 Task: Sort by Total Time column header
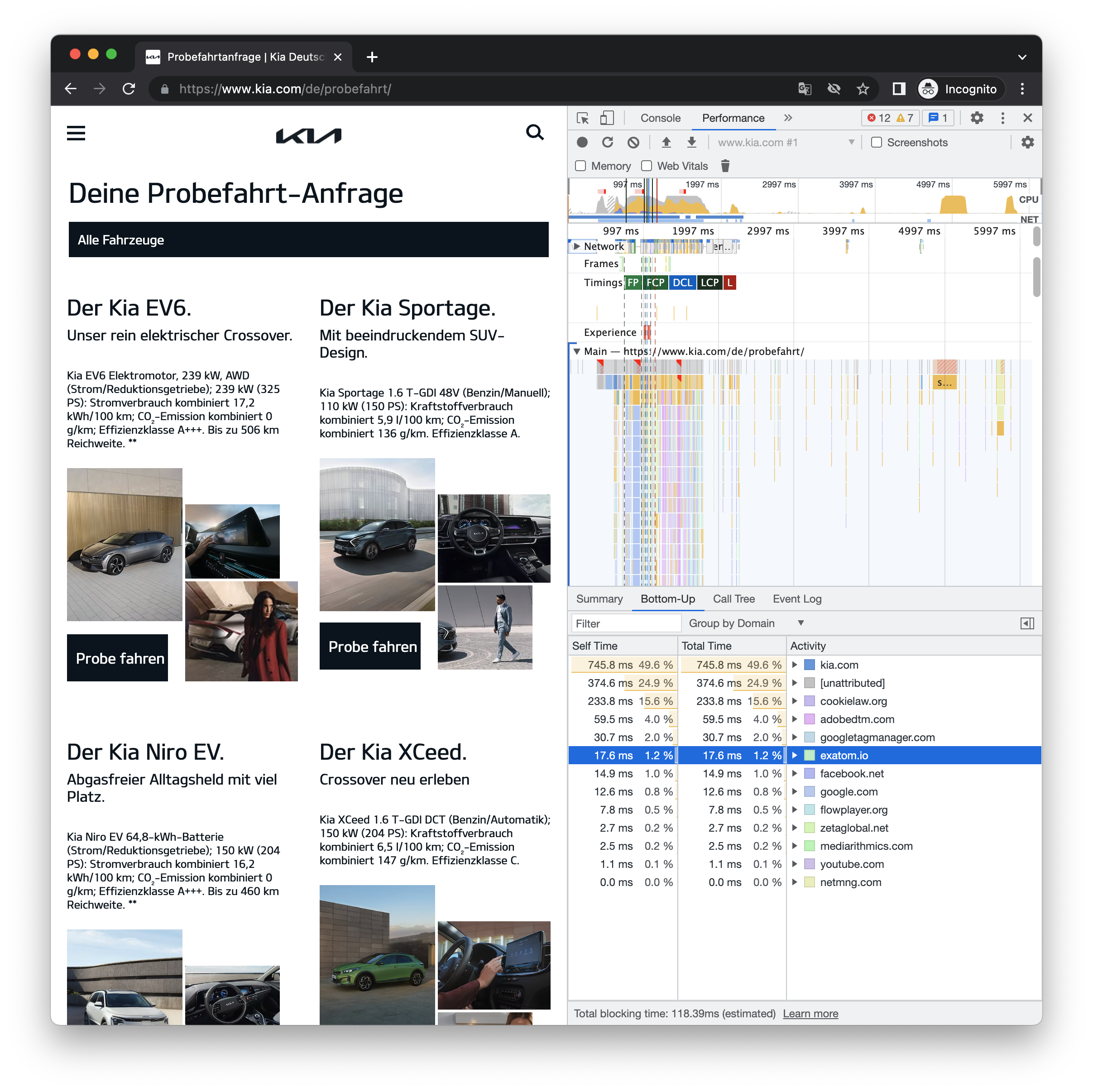(x=732, y=646)
